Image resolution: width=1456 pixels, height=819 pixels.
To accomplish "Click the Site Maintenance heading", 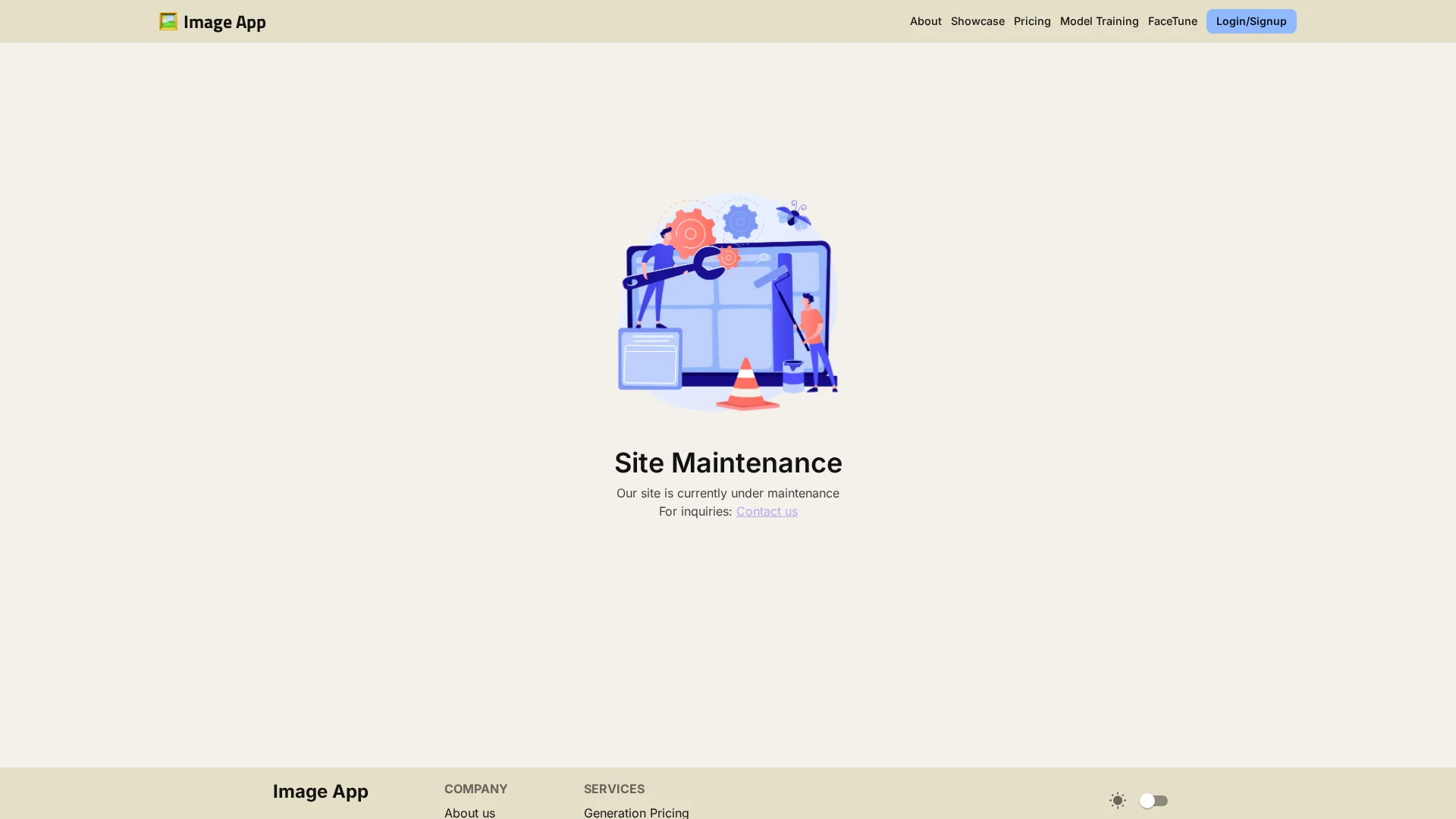I will coord(728,463).
